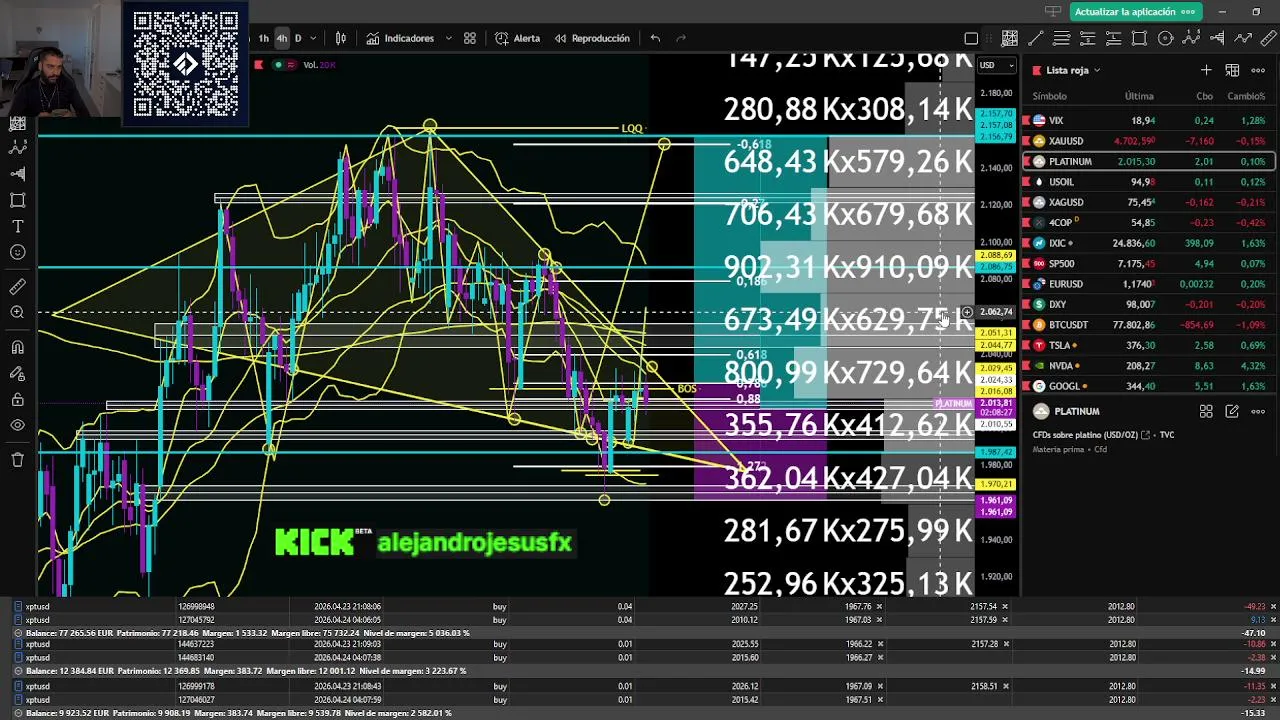Redo the chart action
Screen dimensions: 1280x720
coord(681,38)
